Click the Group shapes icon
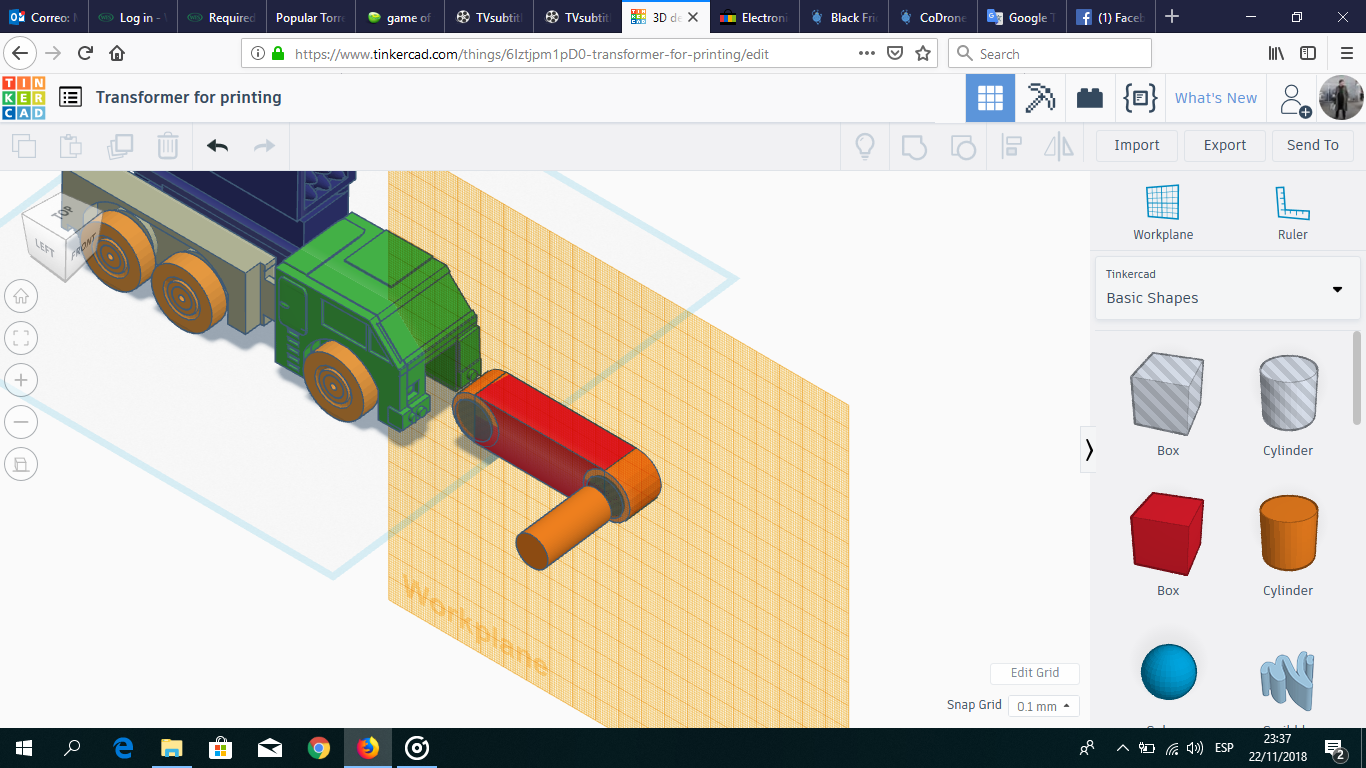The width and height of the screenshot is (1366, 768). [914, 146]
